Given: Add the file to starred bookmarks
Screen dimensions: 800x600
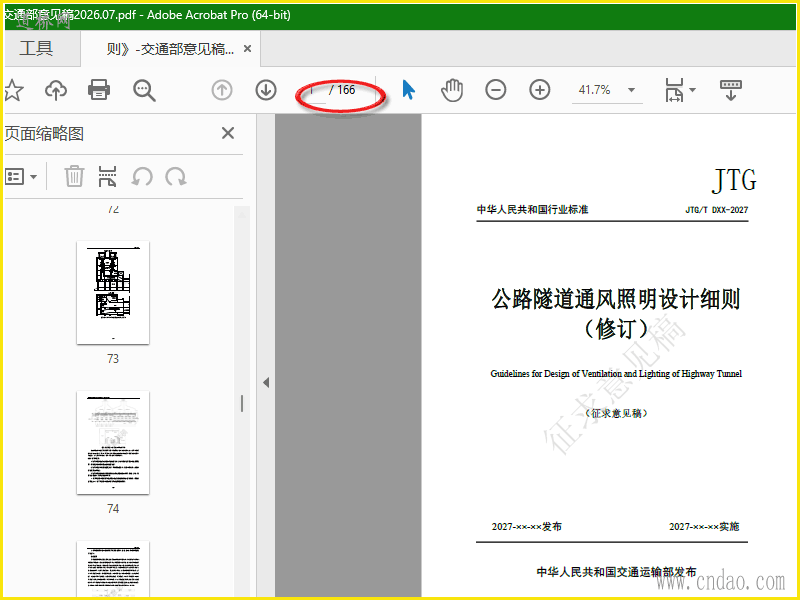Looking at the screenshot, I should click(x=13, y=90).
